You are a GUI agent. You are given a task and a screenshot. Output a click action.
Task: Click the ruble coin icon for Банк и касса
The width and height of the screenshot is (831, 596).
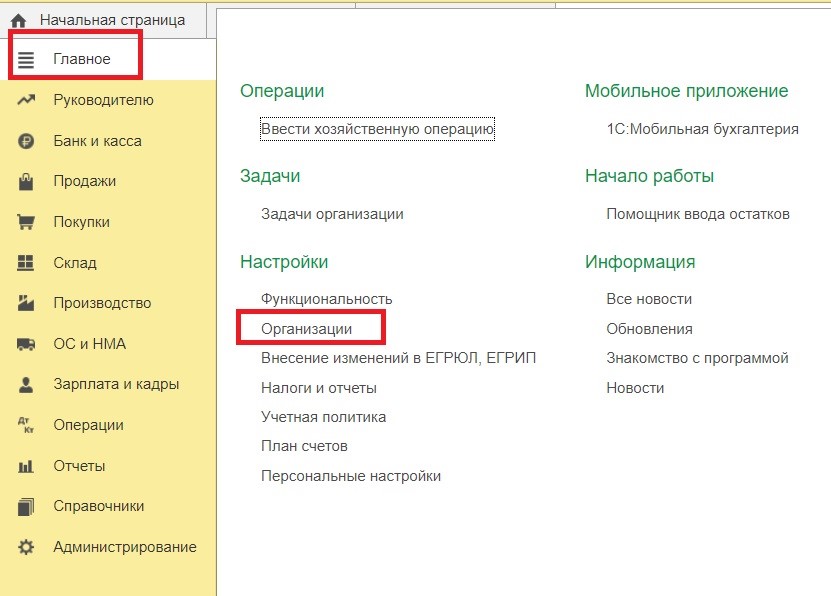(x=26, y=141)
